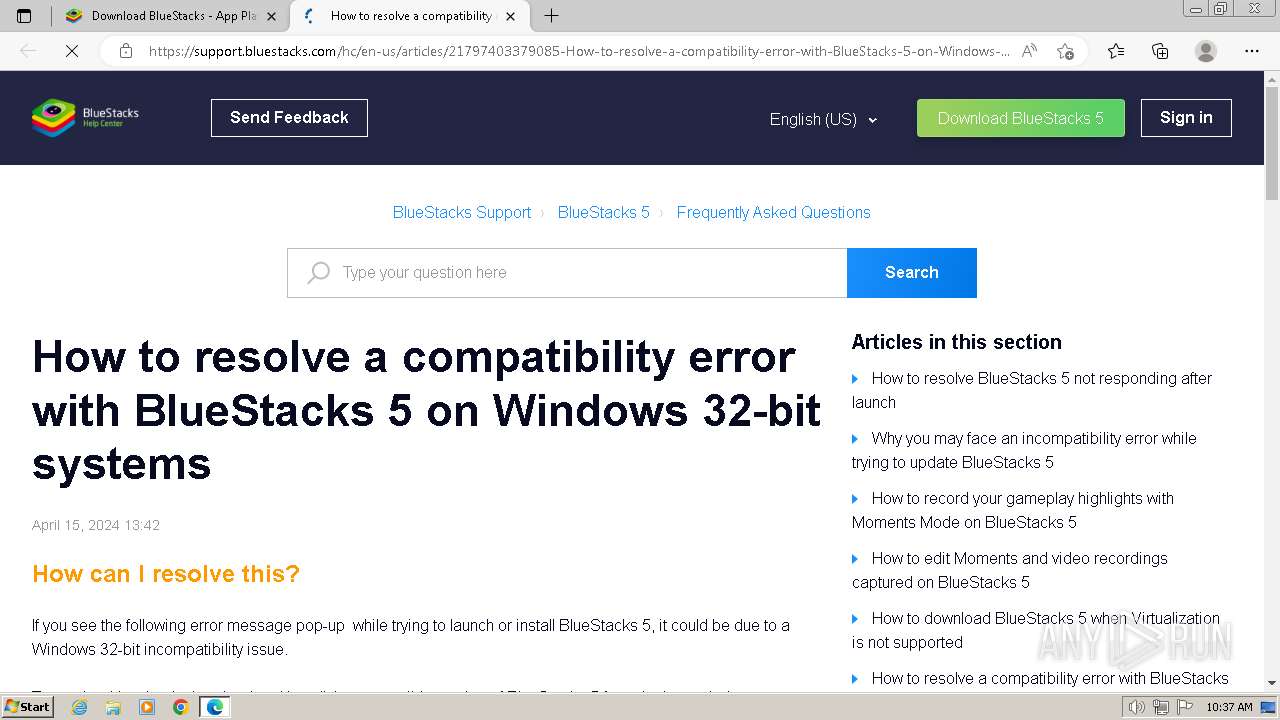Image resolution: width=1280 pixels, height=720 pixels.
Task: Open Frequently Asked Questions breadcrumb
Action: [x=773, y=212]
